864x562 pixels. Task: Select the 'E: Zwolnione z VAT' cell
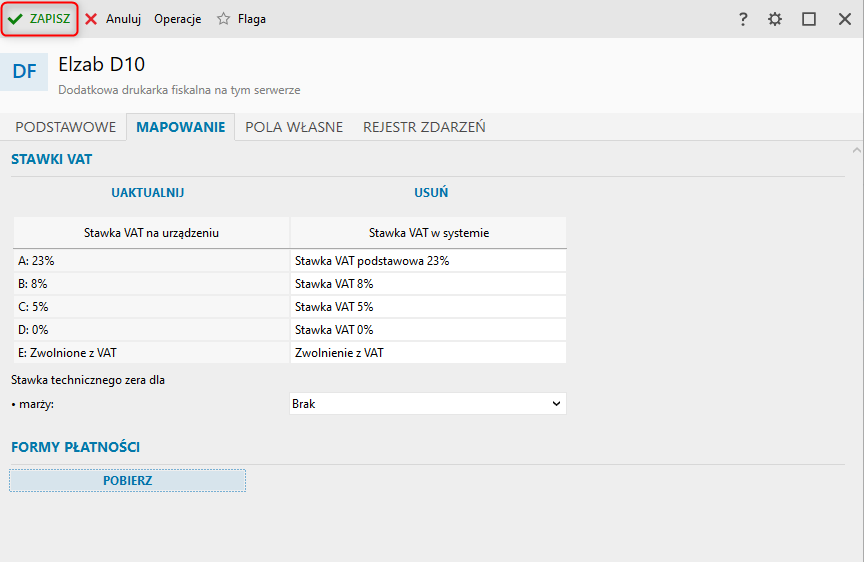[152, 353]
